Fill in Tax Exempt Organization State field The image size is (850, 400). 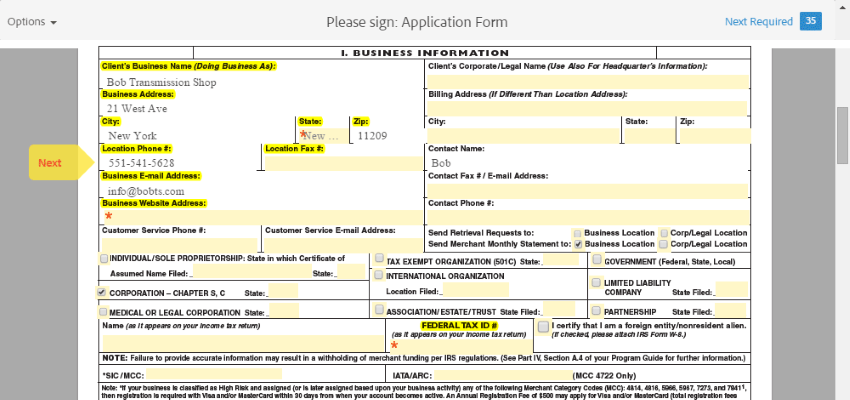click(x=561, y=259)
